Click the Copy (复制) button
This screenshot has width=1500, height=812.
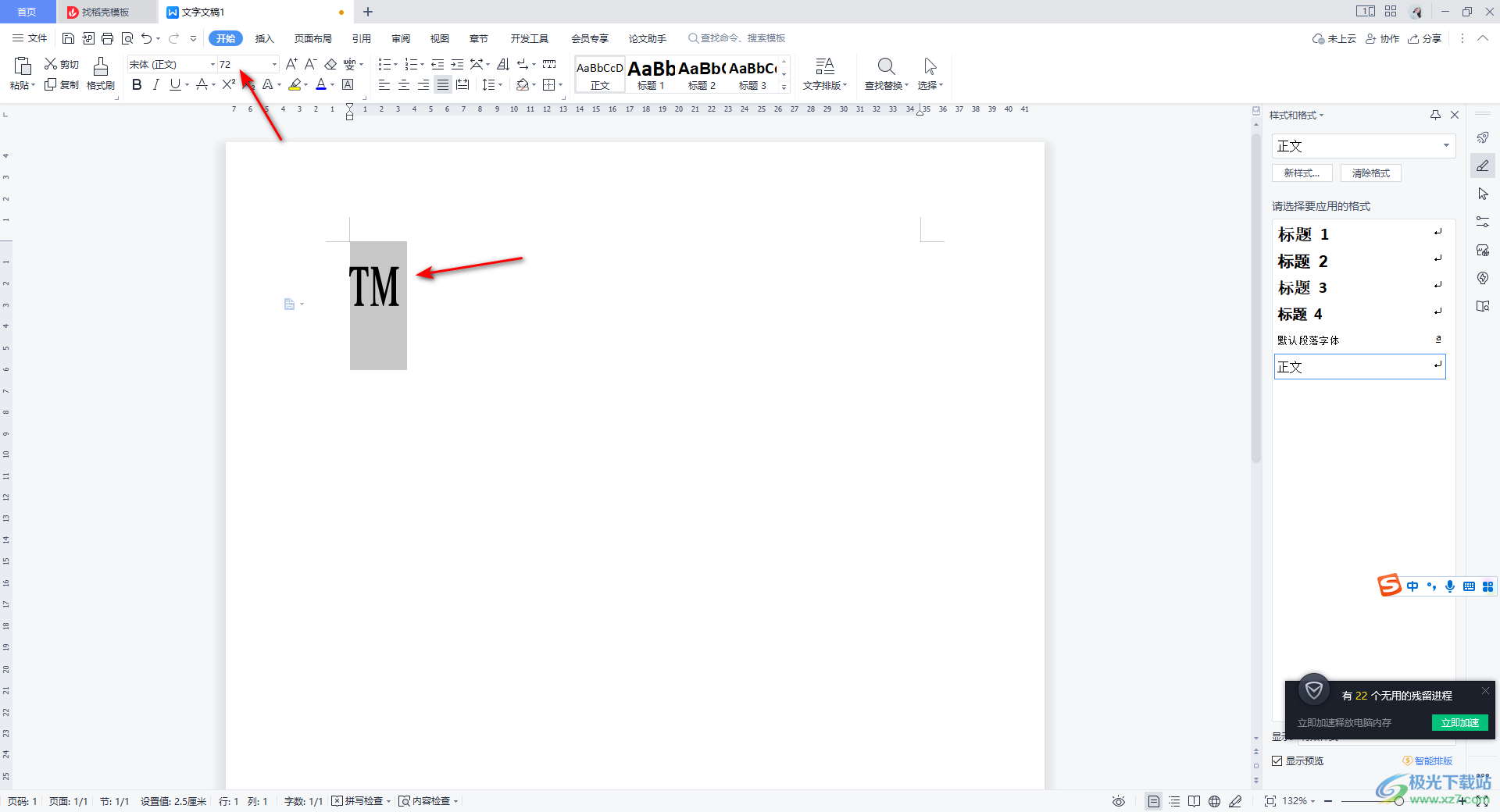tap(62, 84)
